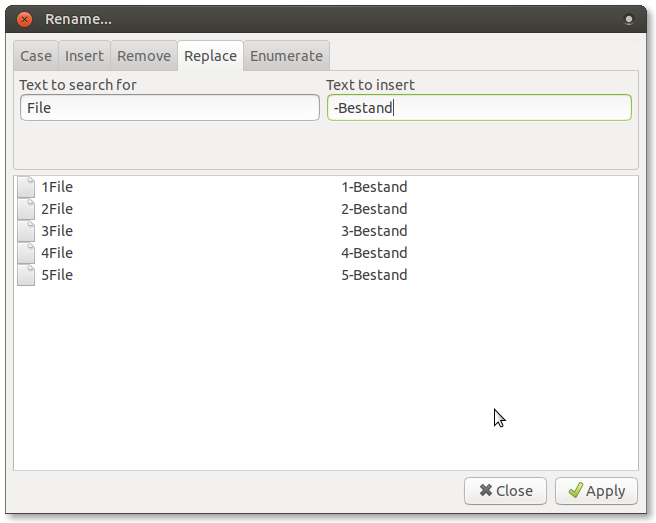Select the 1-Bestand preview name
The width and height of the screenshot is (656, 523).
[x=374, y=187]
